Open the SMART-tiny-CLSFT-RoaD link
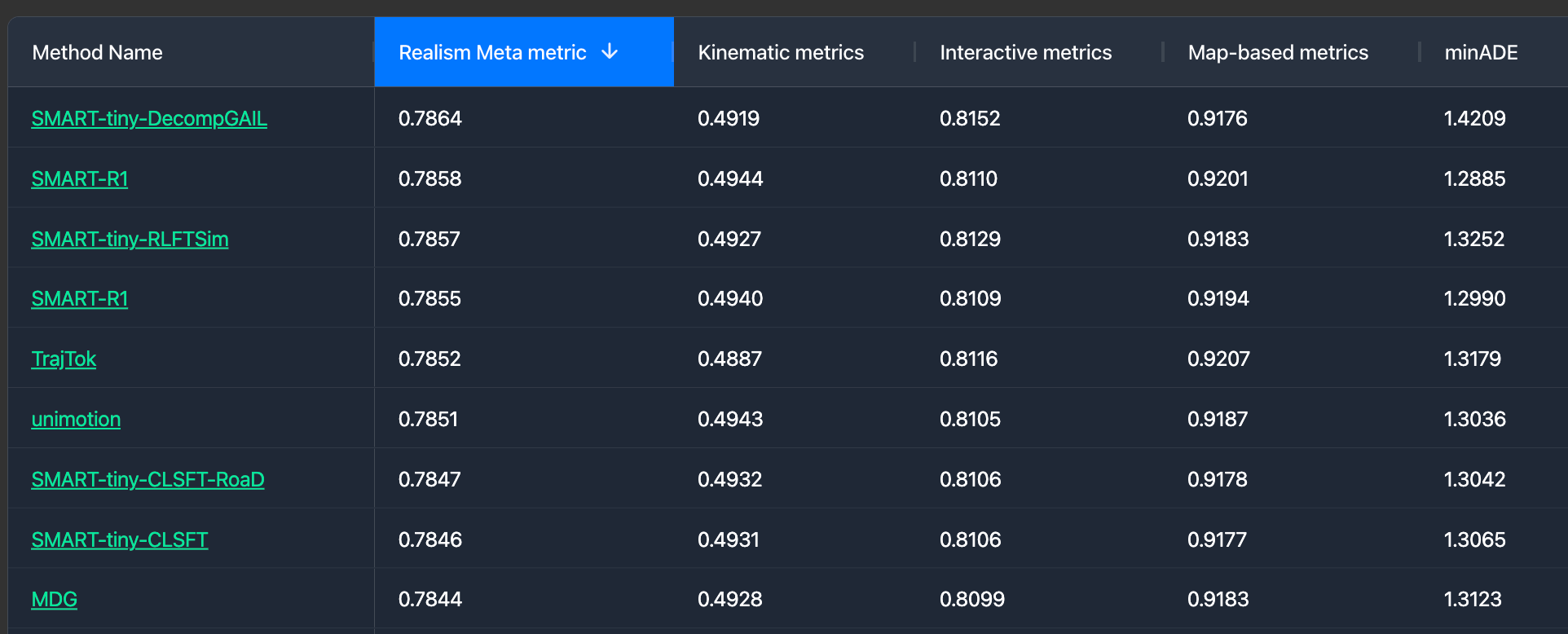The height and width of the screenshot is (634, 1568). pos(148,480)
